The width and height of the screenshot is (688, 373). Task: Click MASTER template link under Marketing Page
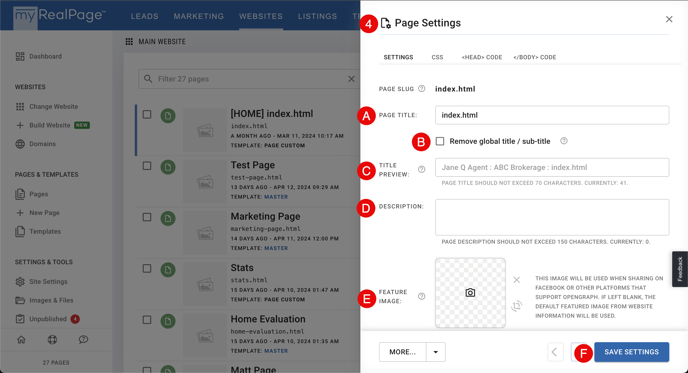pyautogui.click(x=276, y=248)
